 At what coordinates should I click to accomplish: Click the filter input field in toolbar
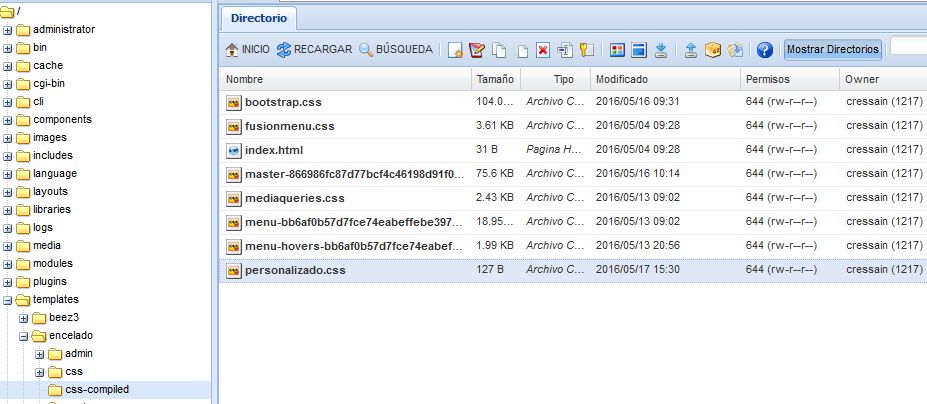[908, 46]
